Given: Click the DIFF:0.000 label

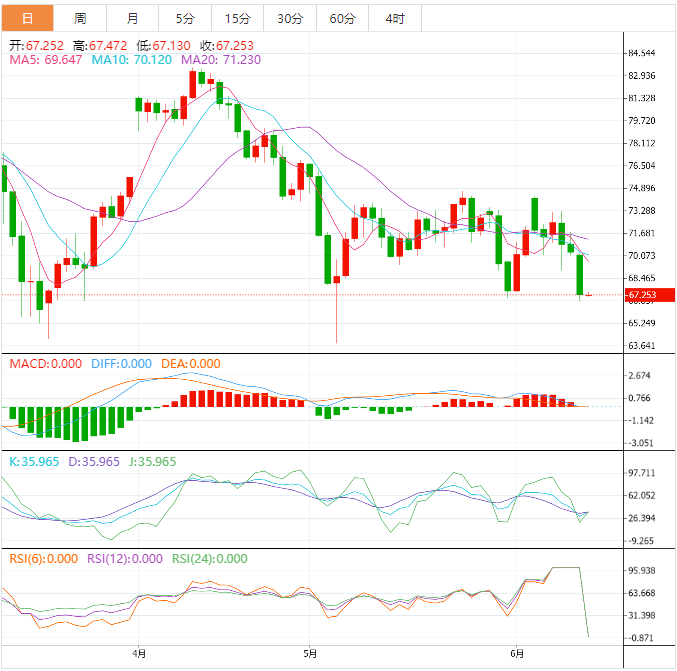Looking at the screenshot, I should (121, 364).
